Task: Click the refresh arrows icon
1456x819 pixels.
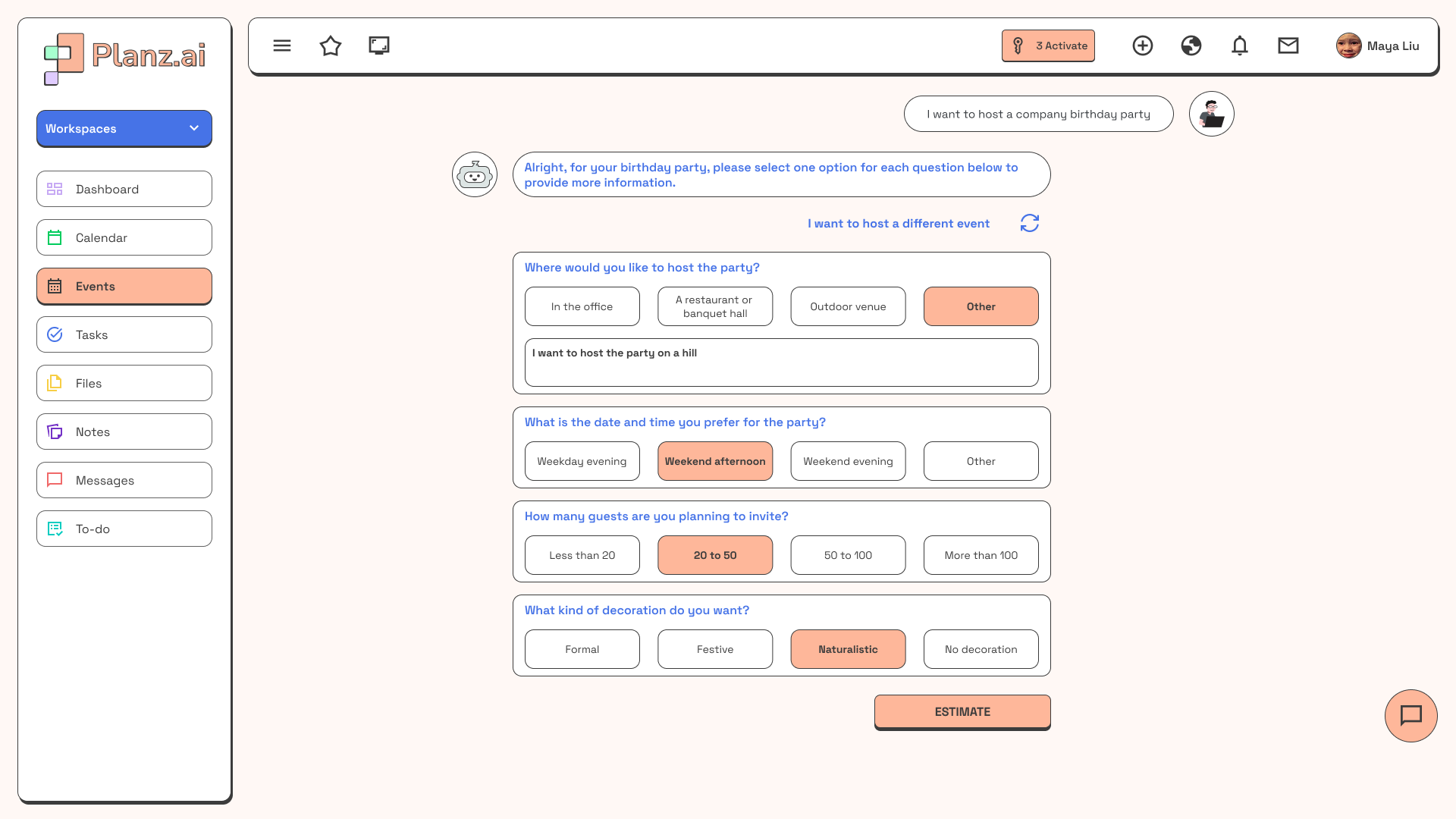Action: tap(1029, 223)
